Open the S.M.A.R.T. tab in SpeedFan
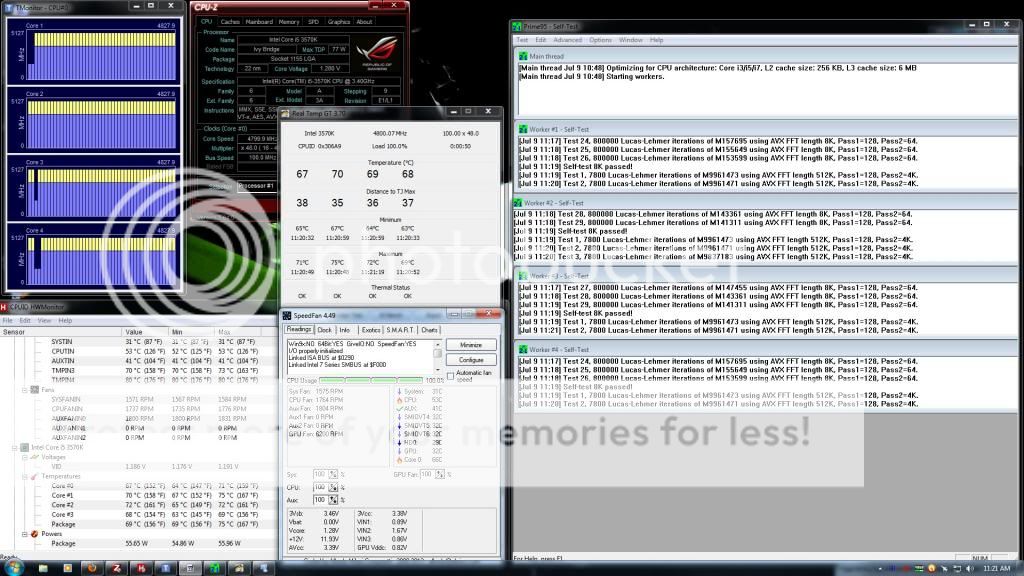The image size is (1024, 576). tap(400, 330)
